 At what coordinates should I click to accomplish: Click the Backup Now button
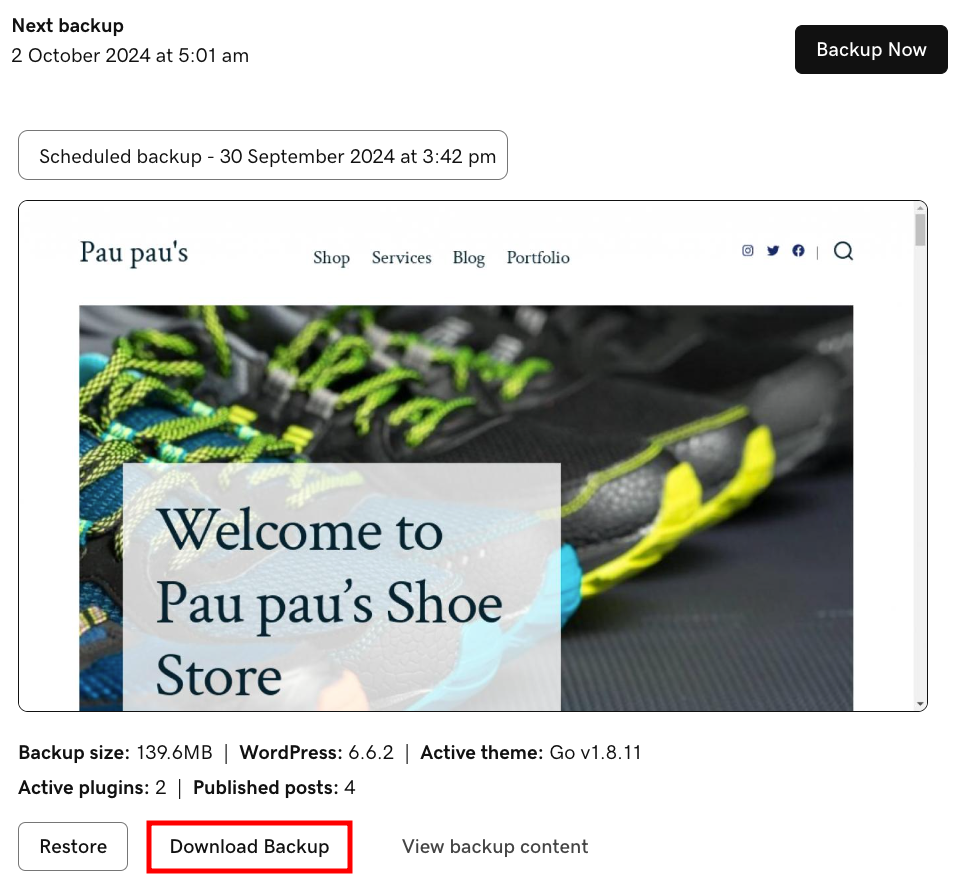click(871, 50)
